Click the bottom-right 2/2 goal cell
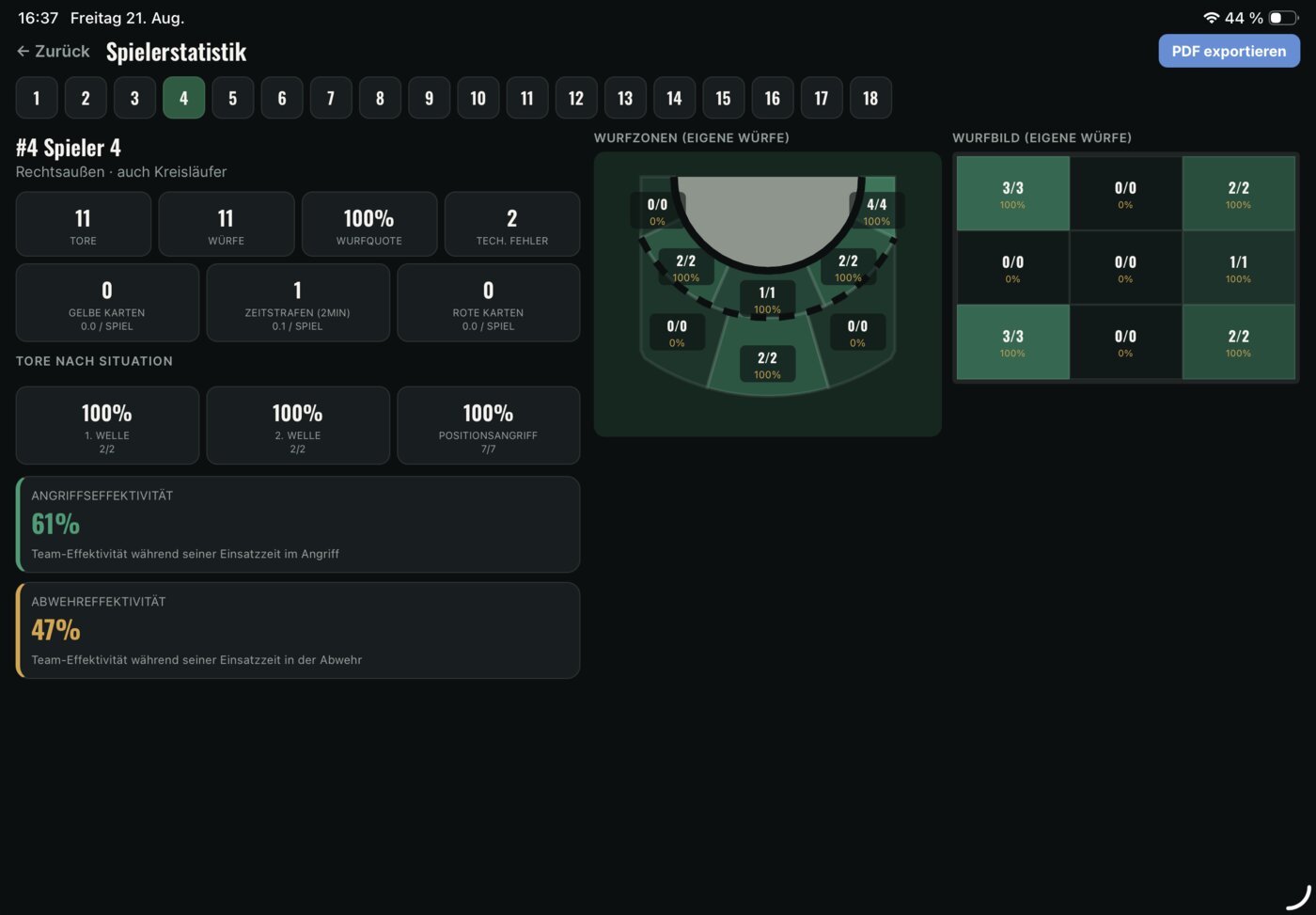Viewport: 1316px width, 915px height. click(x=1238, y=342)
